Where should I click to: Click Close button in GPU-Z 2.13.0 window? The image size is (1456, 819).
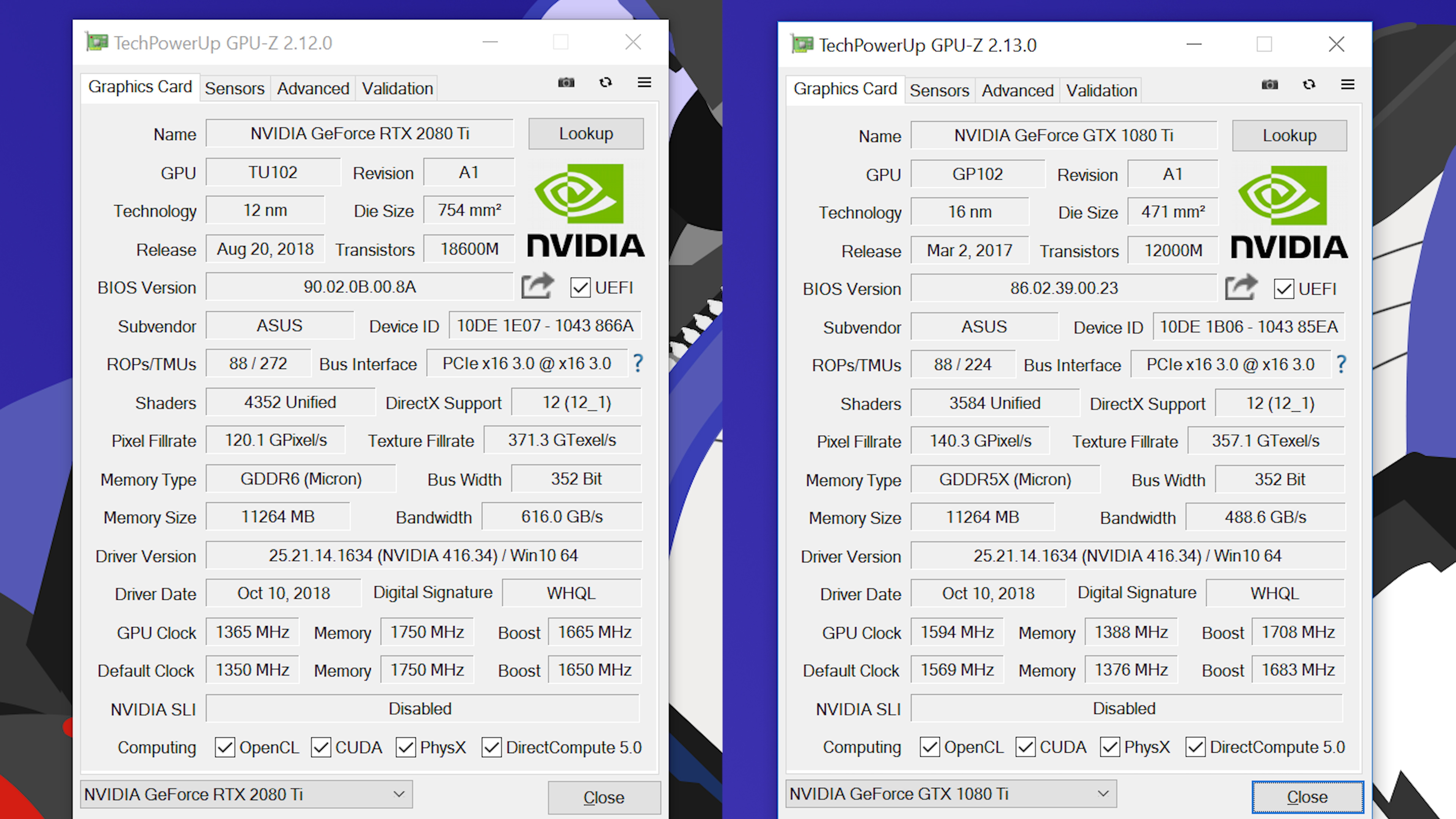tap(1307, 797)
